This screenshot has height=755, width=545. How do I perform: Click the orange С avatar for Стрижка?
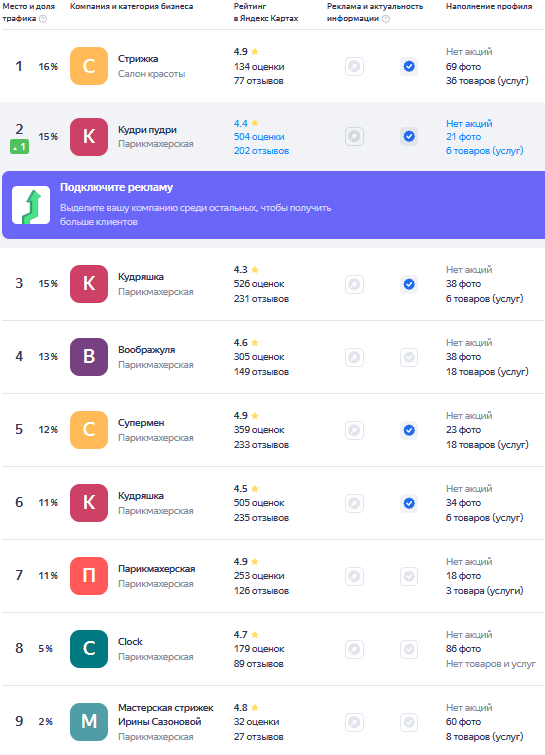coord(89,66)
